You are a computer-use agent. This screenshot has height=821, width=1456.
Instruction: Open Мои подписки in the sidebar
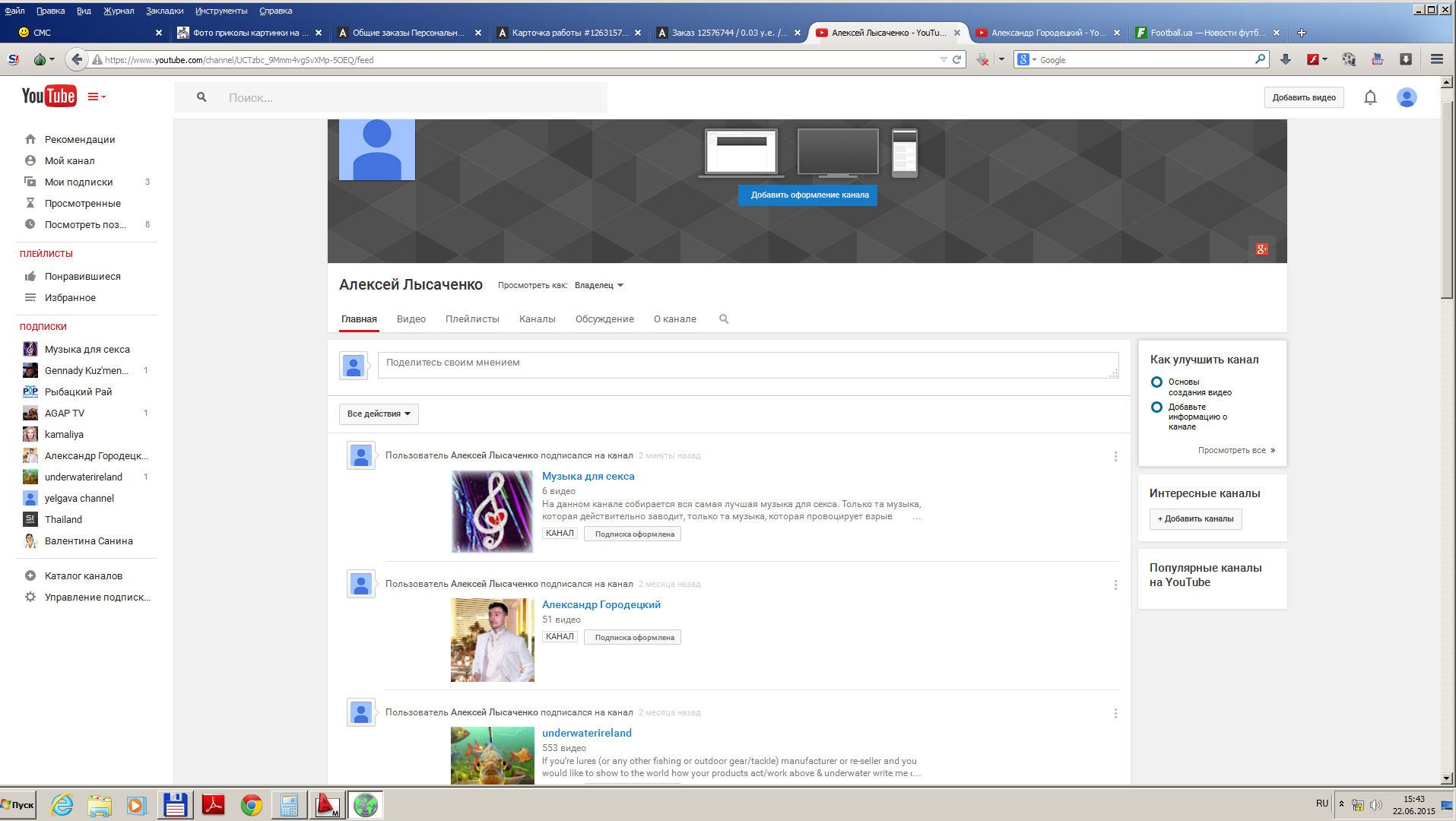pos(78,182)
